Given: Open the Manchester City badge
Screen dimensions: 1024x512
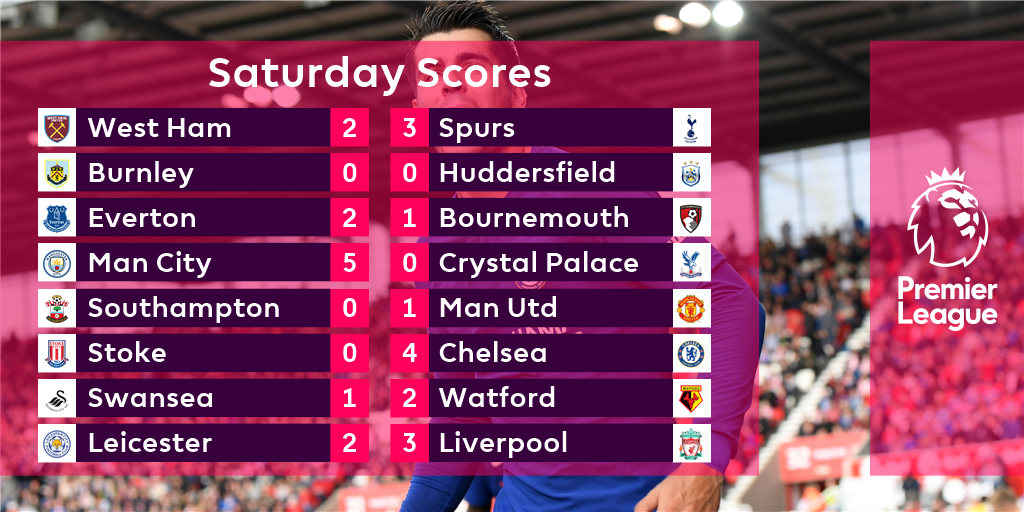Looking at the screenshot, I should coord(57,263).
